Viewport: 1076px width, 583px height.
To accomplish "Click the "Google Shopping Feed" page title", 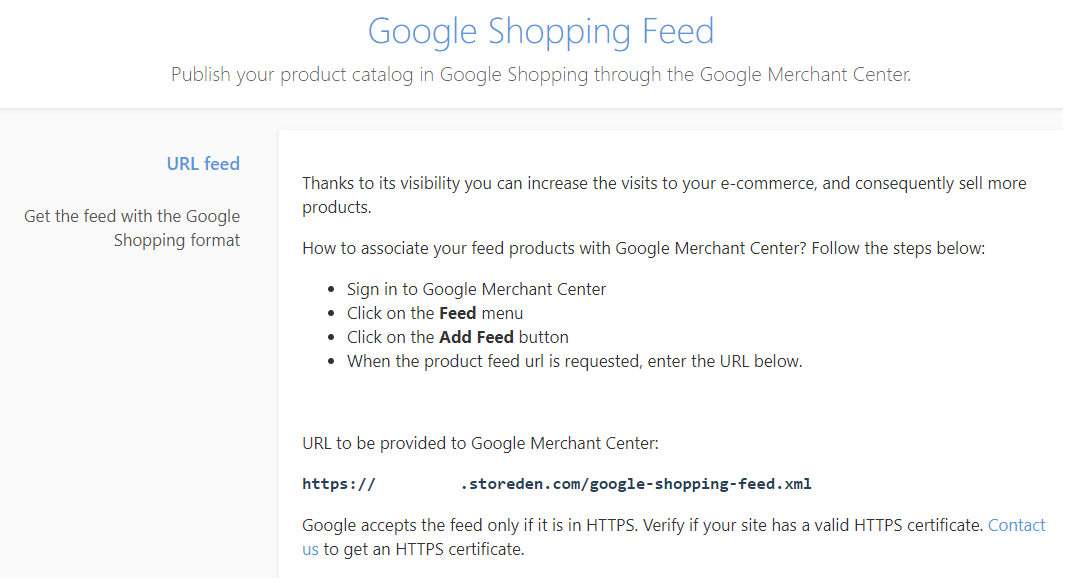I will click(541, 31).
